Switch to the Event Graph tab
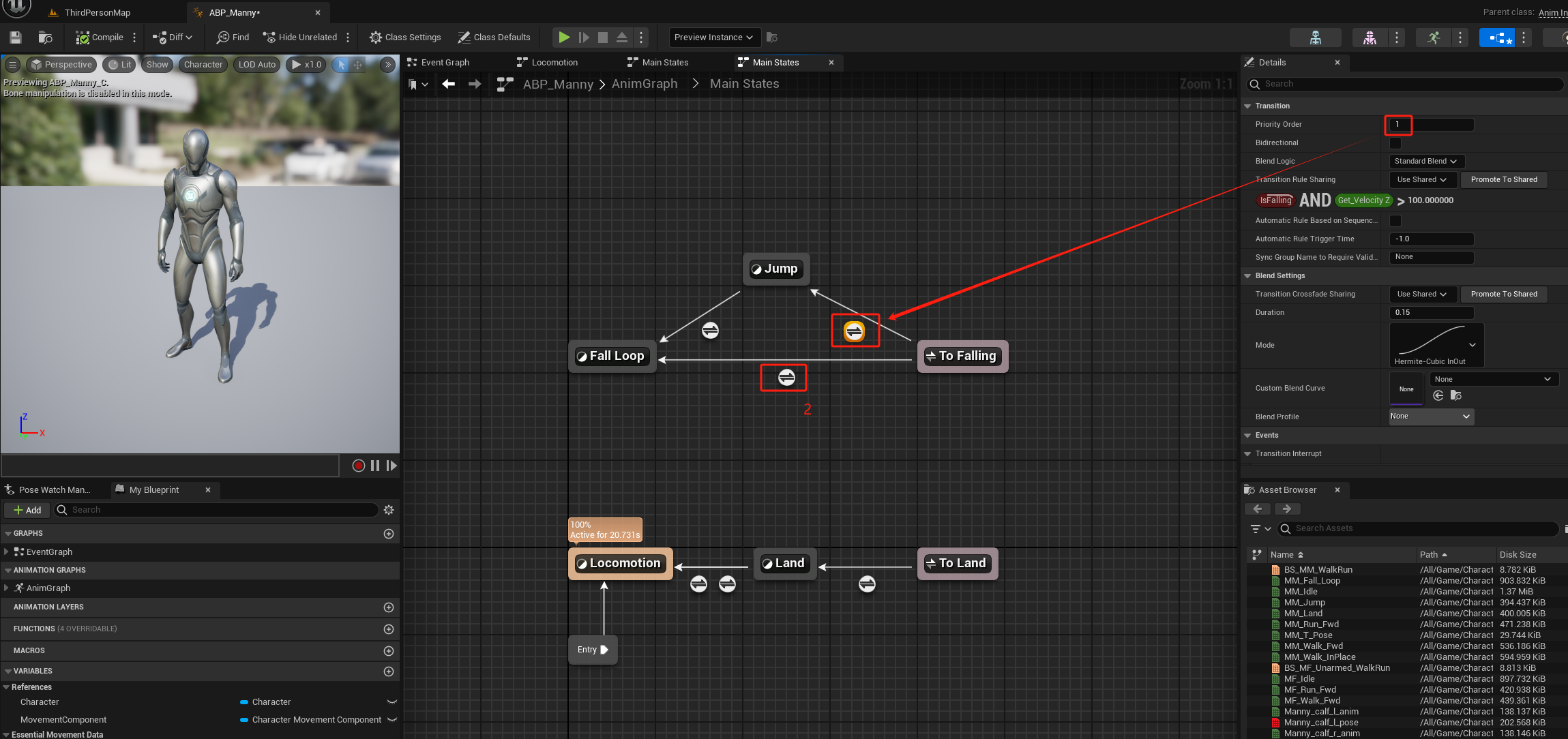 point(445,63)
